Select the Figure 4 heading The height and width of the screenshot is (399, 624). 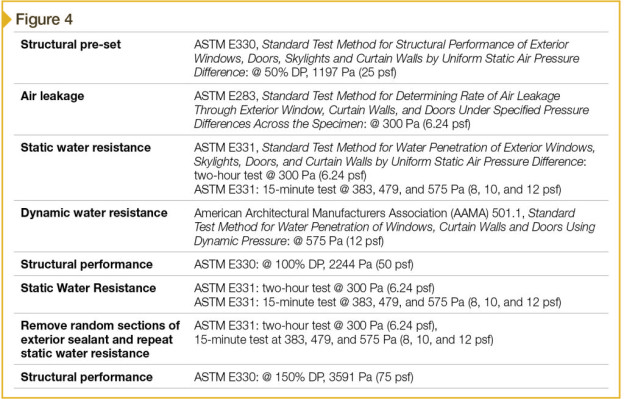(44, 19)
